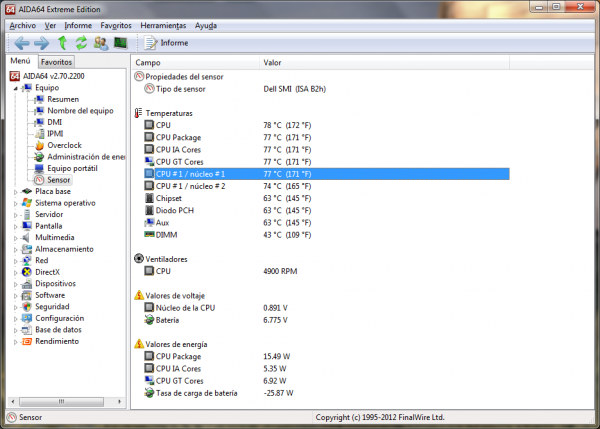Click the Resumen tree item icon
The image size is (600, 429).
point(39,100)
